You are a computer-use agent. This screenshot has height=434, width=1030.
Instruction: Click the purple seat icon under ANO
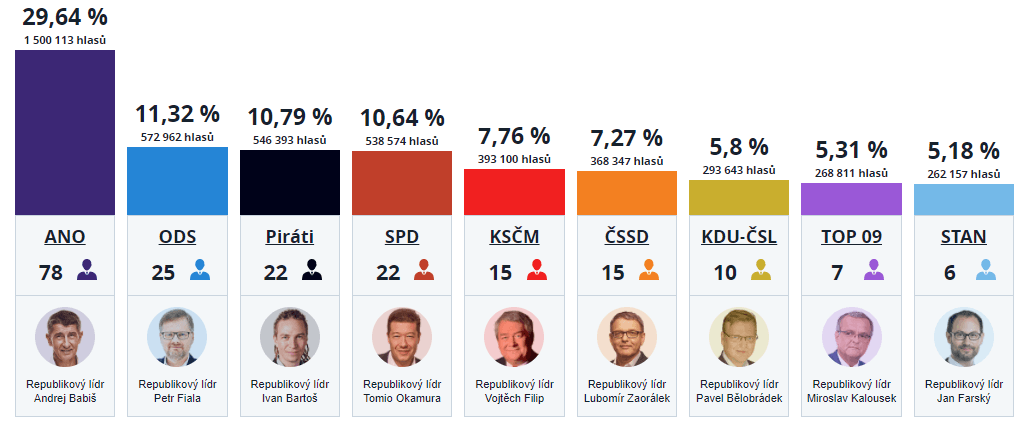point(87,270)
